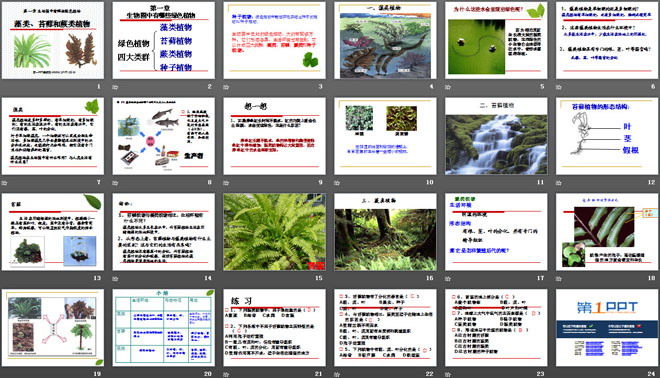Select slide 7 titled 藻类 with text

click(x=53, y=136)
